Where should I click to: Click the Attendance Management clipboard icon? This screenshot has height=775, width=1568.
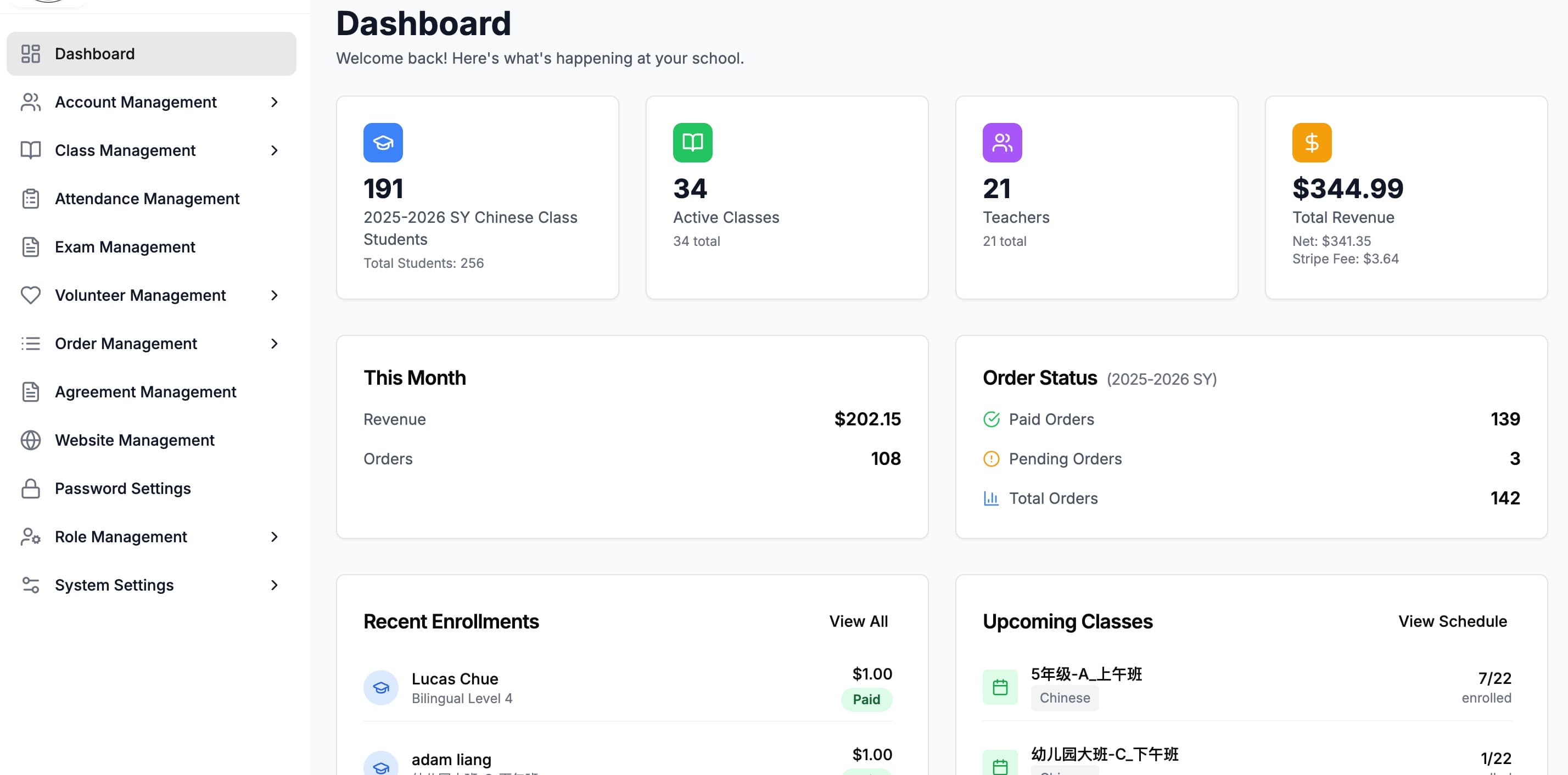(x=30, y=198)
